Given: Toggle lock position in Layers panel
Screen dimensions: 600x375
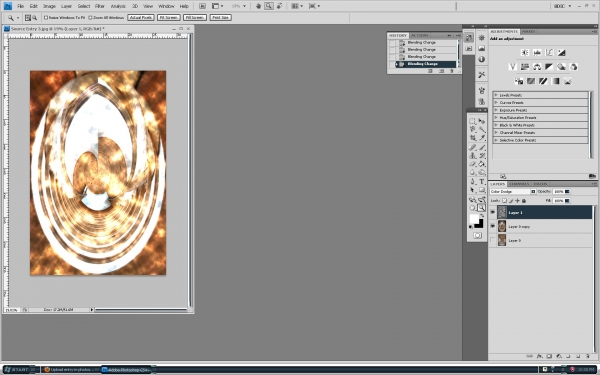Looking at the screenshot, I should coord(517,201).
